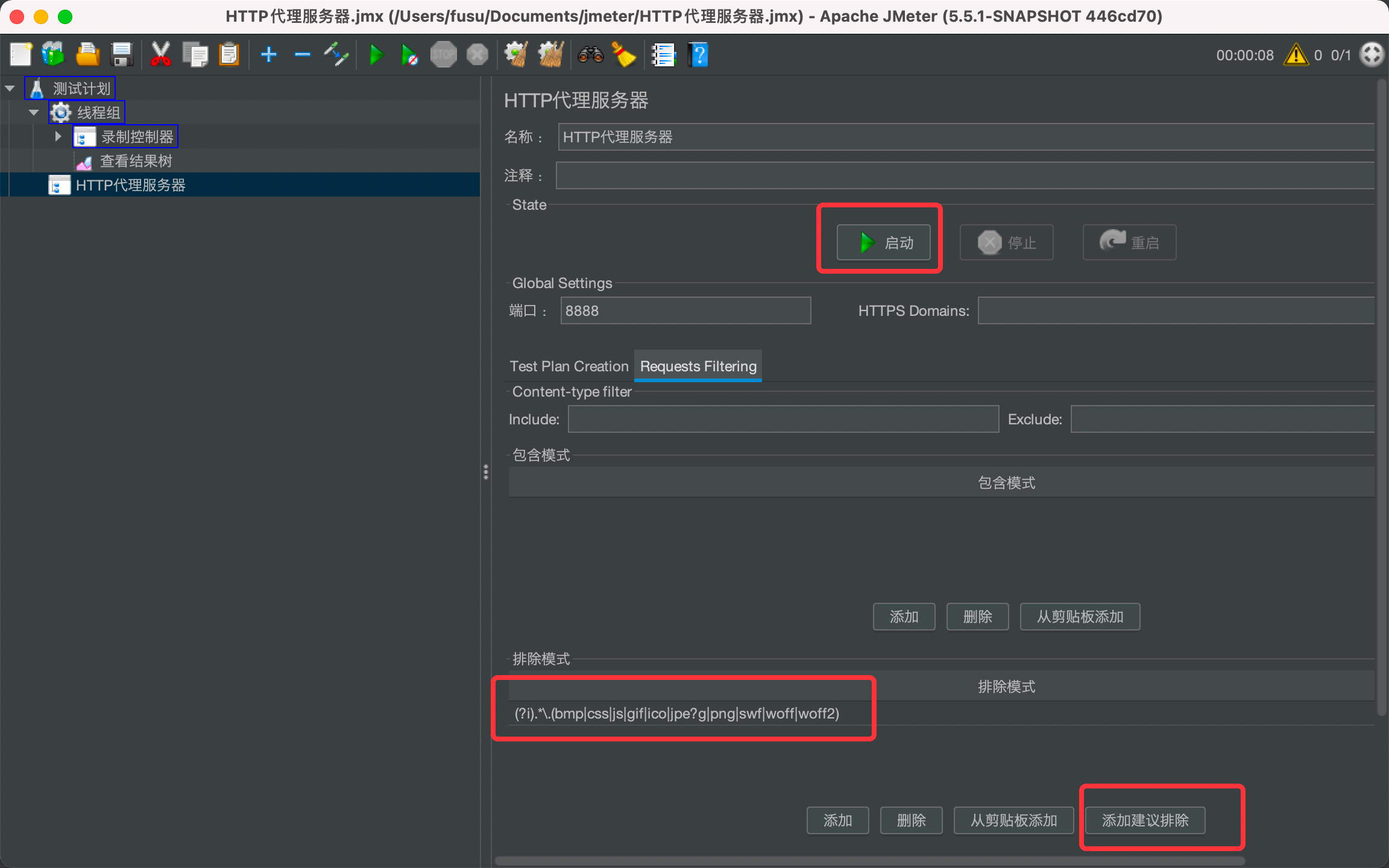The height and width of the screenshot is (868, 1389).
Task: Collapse the 测试计划 tree node
Action: click(10, 89)
